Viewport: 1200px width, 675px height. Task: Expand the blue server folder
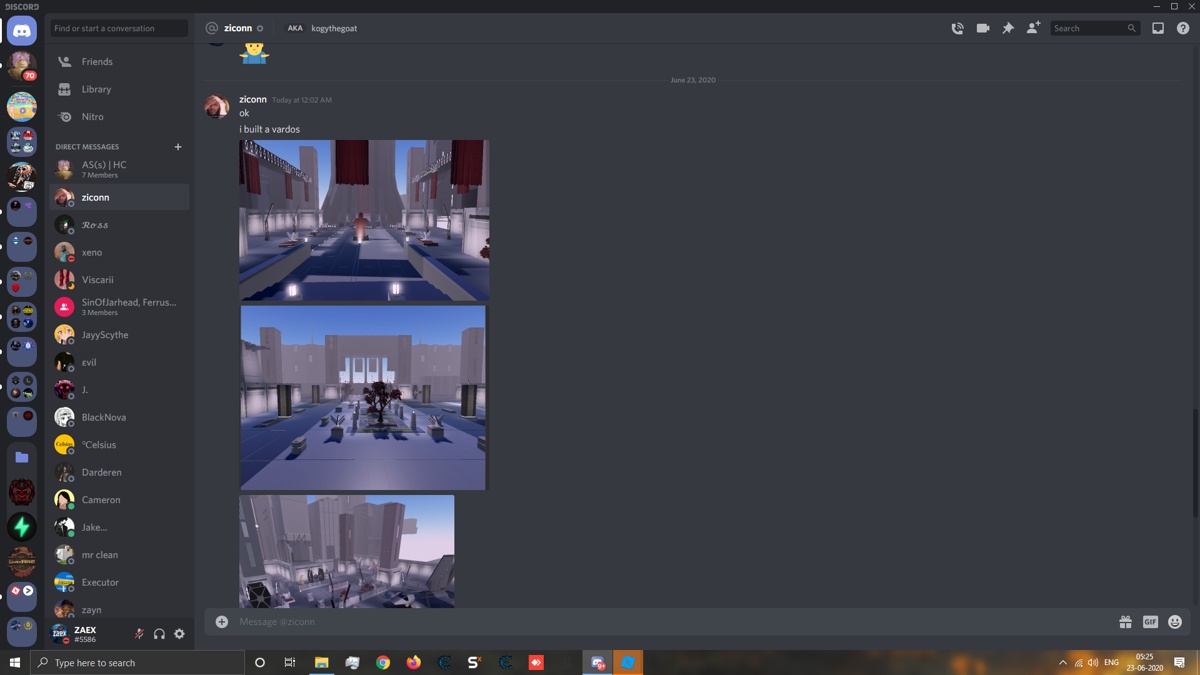click(22, 457)
